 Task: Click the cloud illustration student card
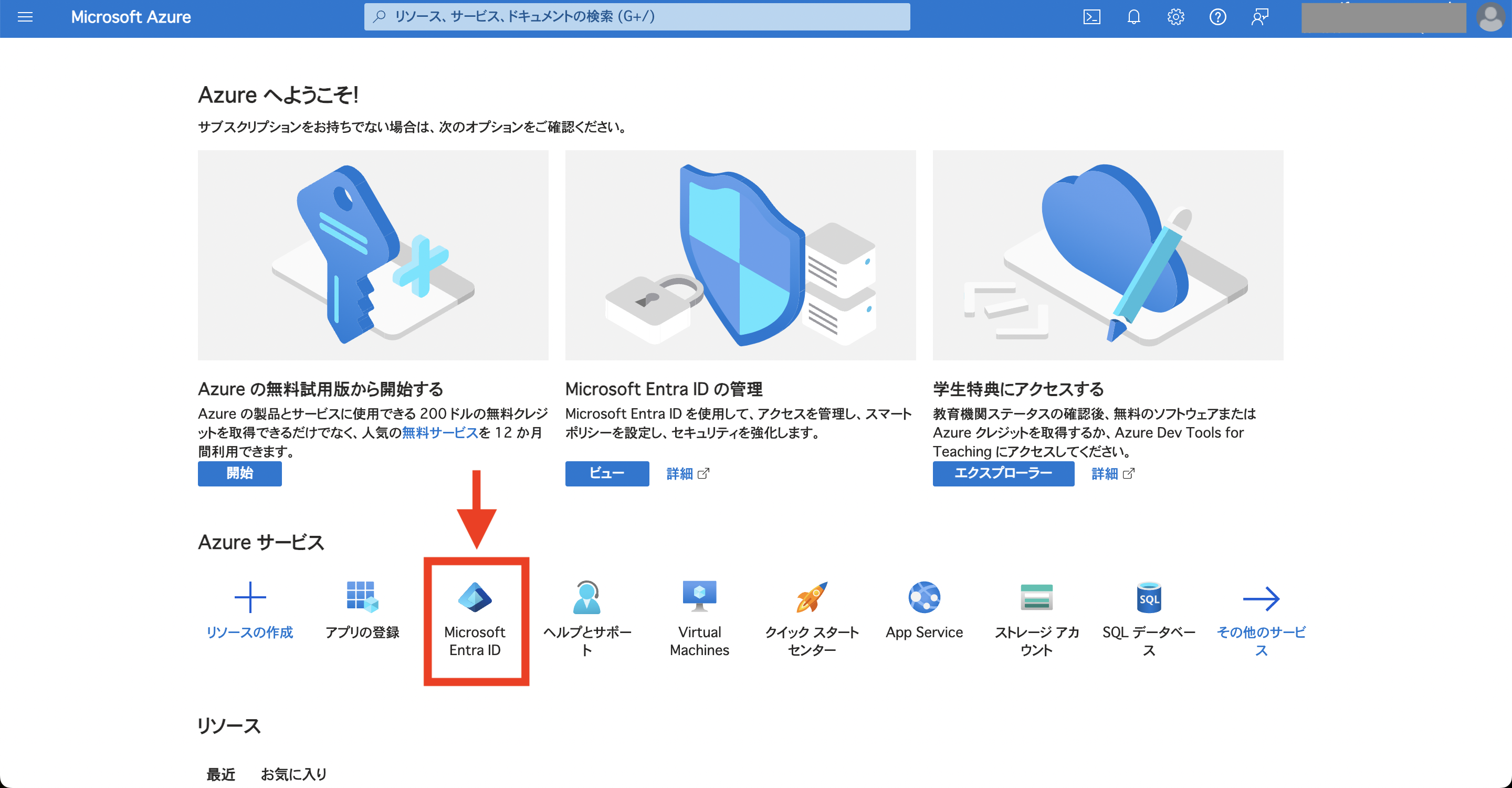pos(1108,255)
